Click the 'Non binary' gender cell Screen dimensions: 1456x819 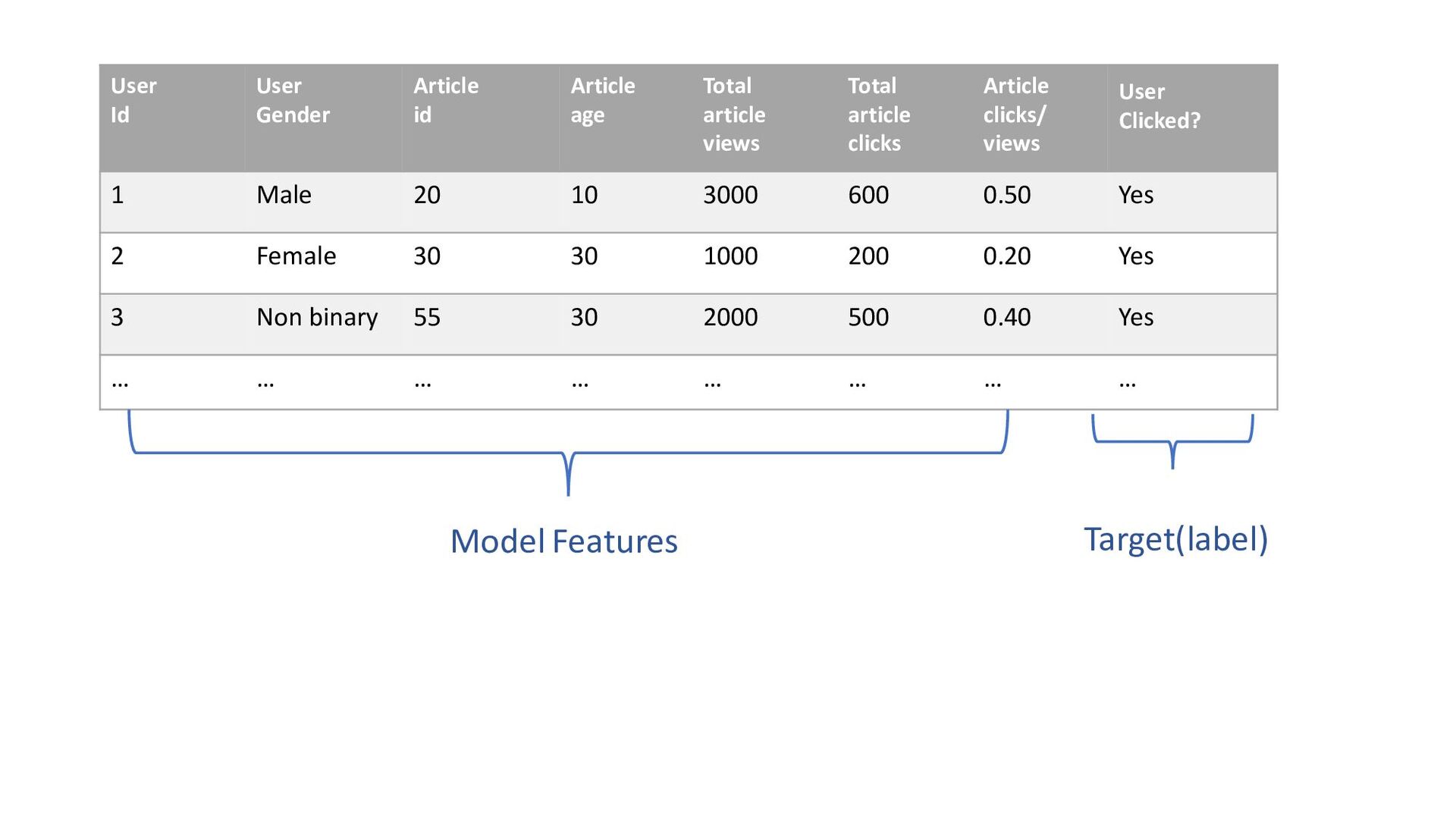[x=323, y=324]
